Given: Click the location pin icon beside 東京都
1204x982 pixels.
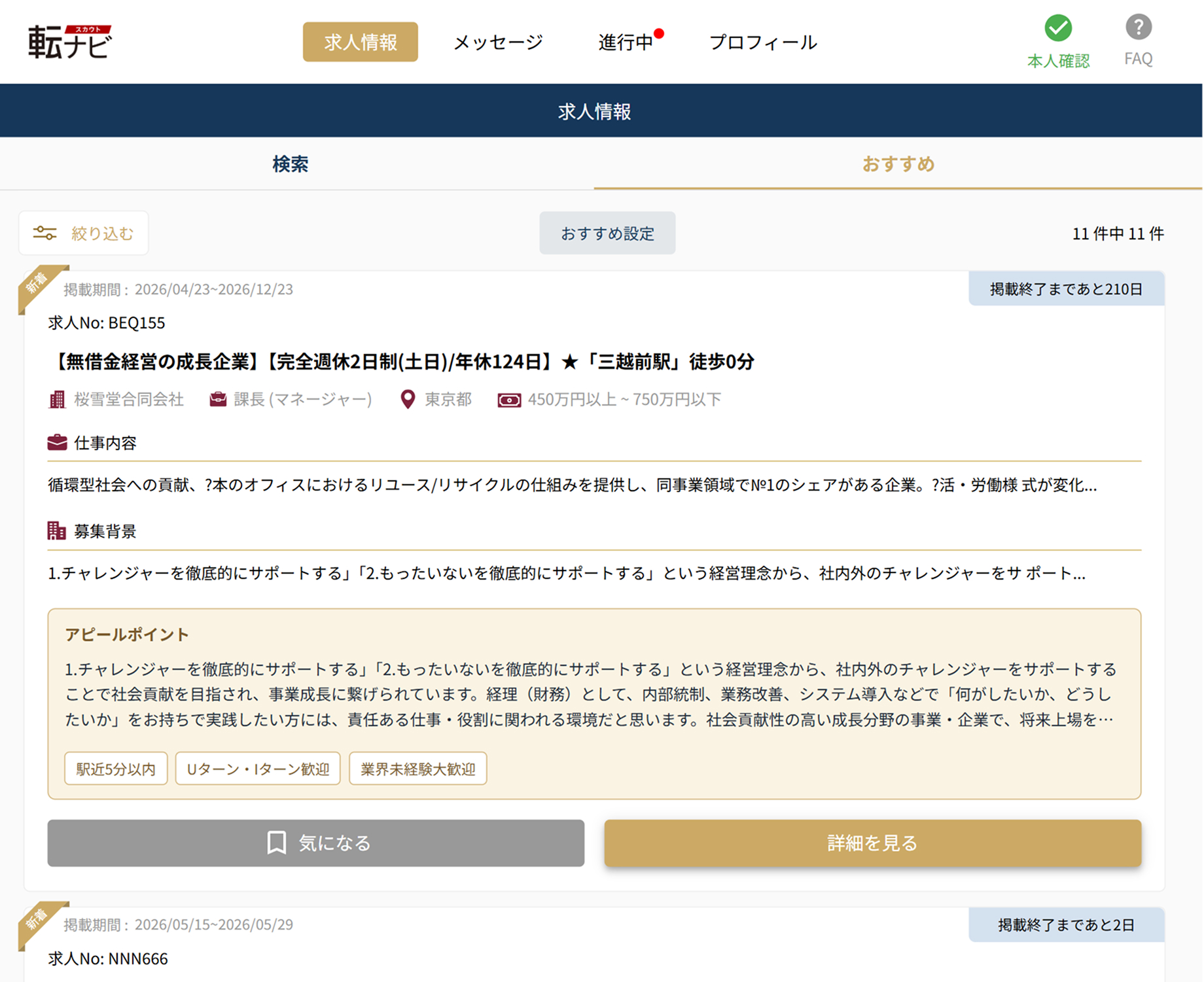Looking at the screenshot, I should click(408, 399).
